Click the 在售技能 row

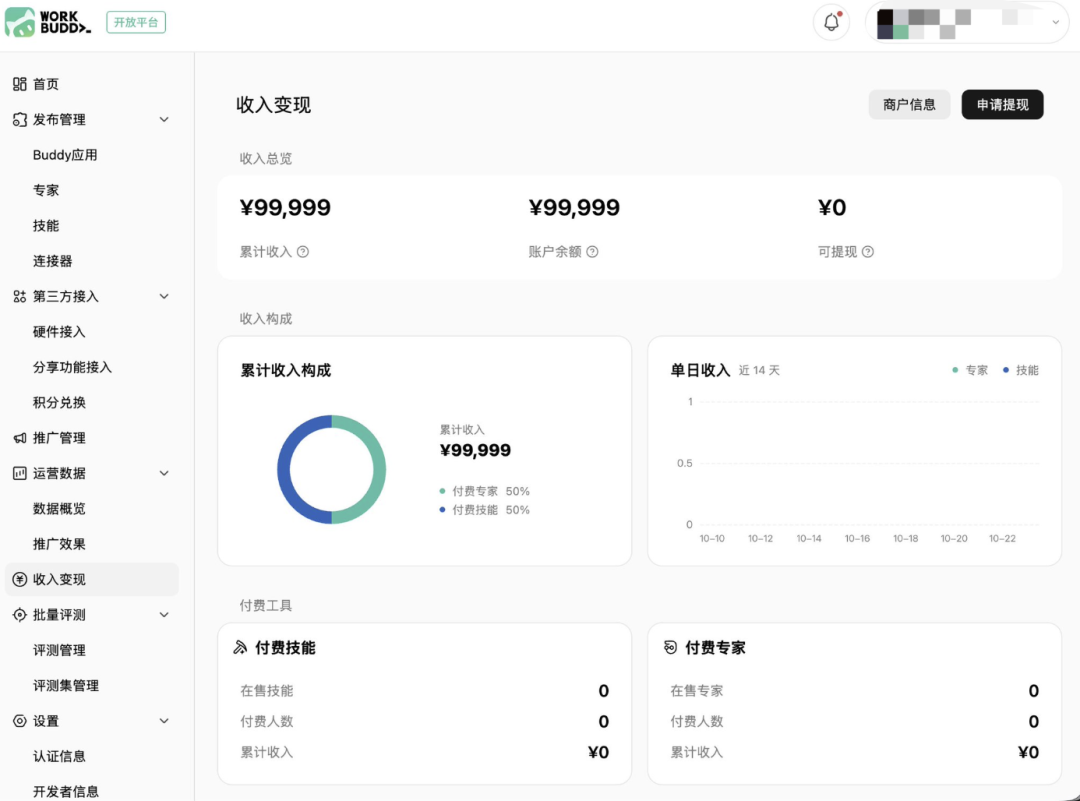(424, 691)
